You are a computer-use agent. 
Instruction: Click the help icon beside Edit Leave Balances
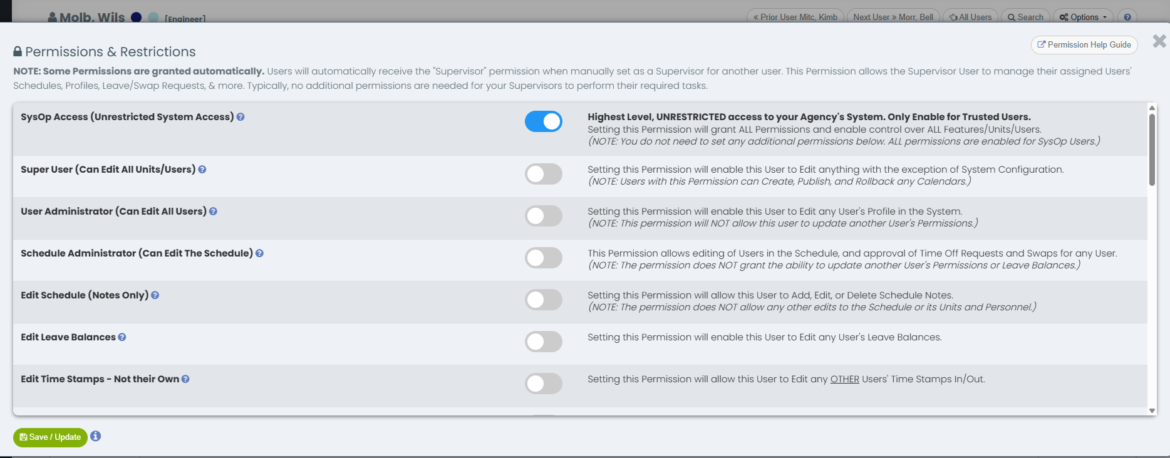[x=122, y=337]
